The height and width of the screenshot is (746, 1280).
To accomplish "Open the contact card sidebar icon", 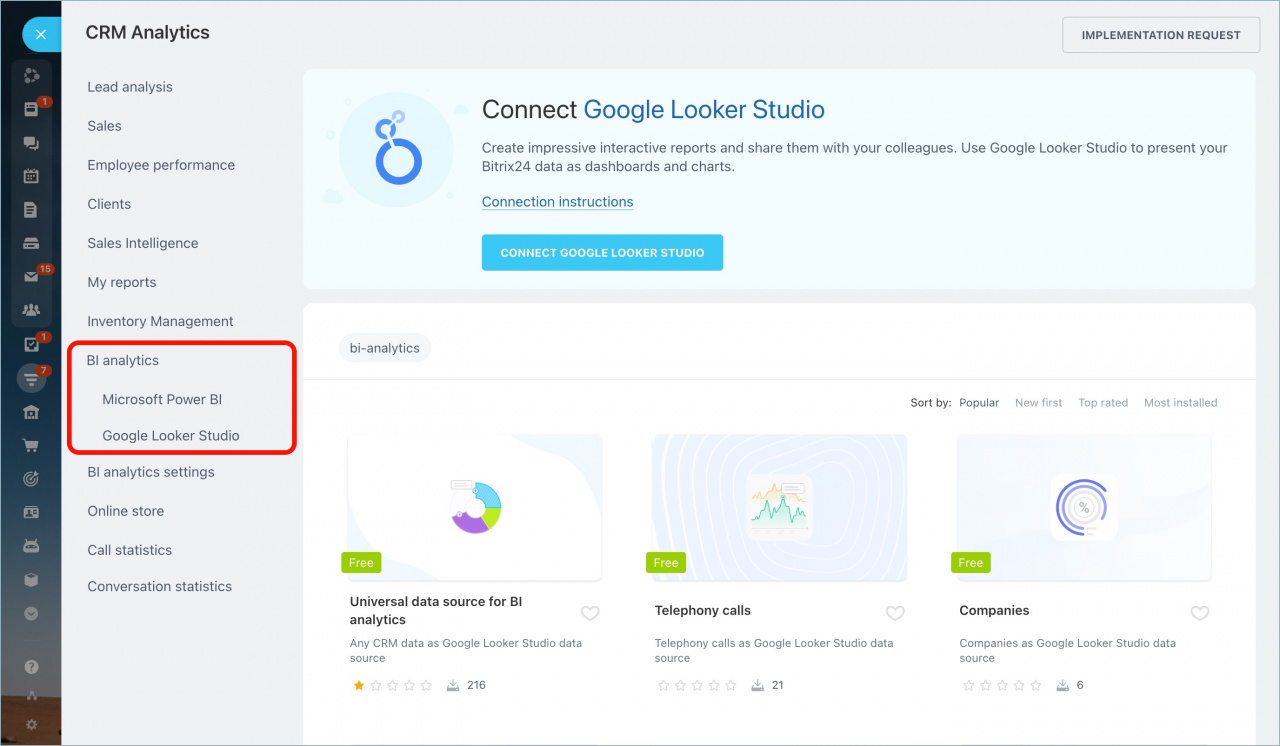I will pos(31,513).
